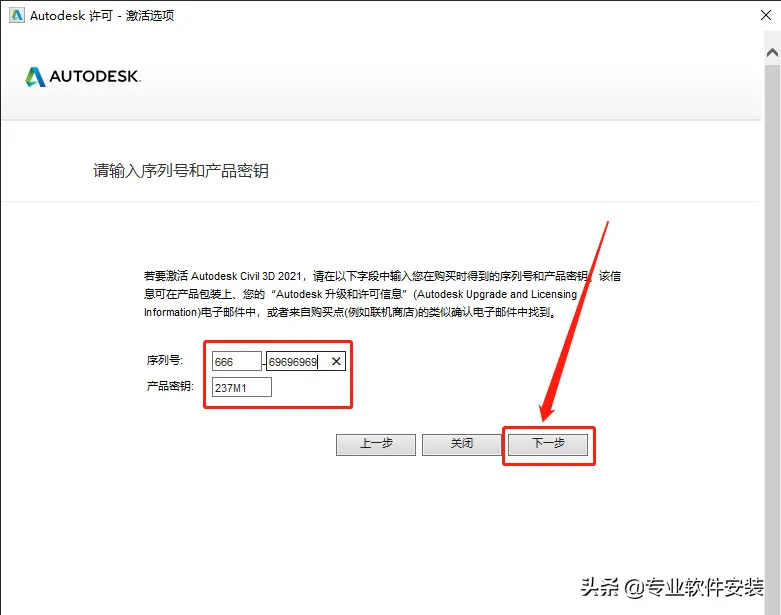Click the Autodesk logo in the header
Image resolution: width=781 pixels, height=615 pixels.
point(83,77)
